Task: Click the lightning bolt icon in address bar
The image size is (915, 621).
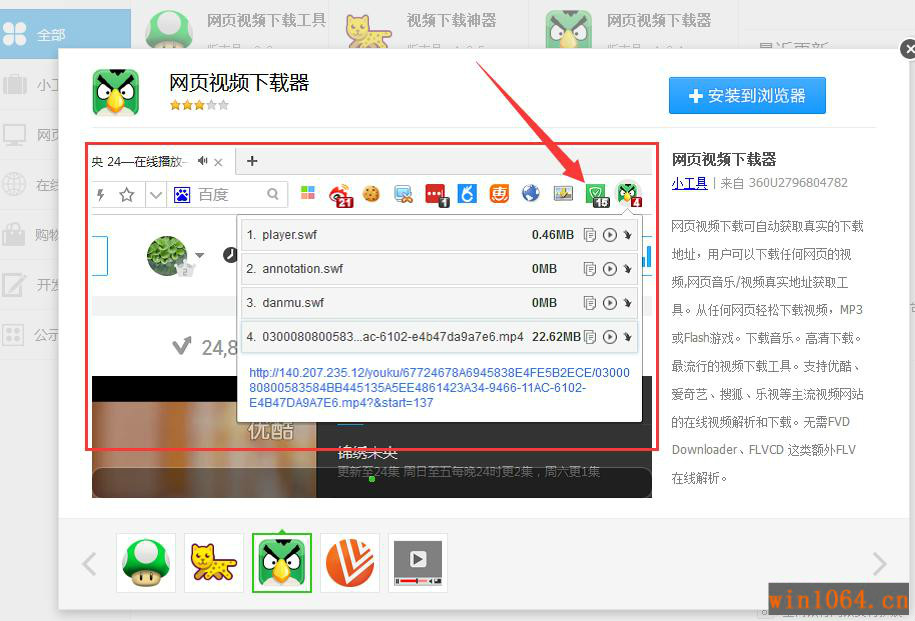Action: (x=100, y=194)
